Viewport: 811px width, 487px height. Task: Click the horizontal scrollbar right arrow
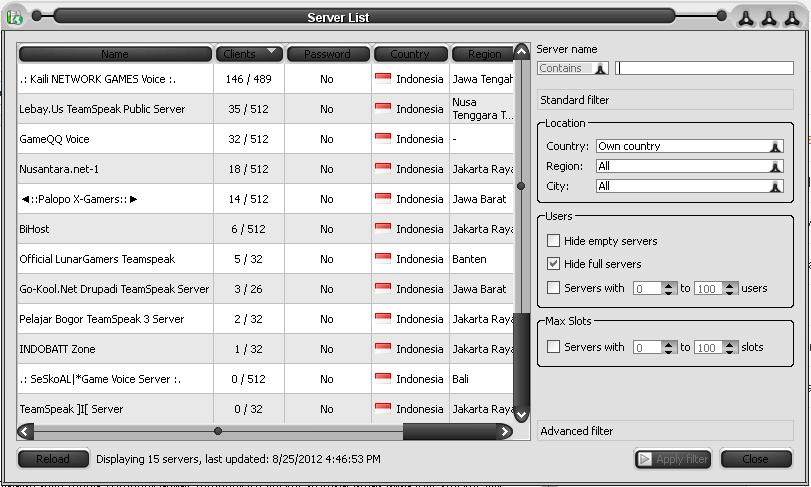click(x=504, y=431)
